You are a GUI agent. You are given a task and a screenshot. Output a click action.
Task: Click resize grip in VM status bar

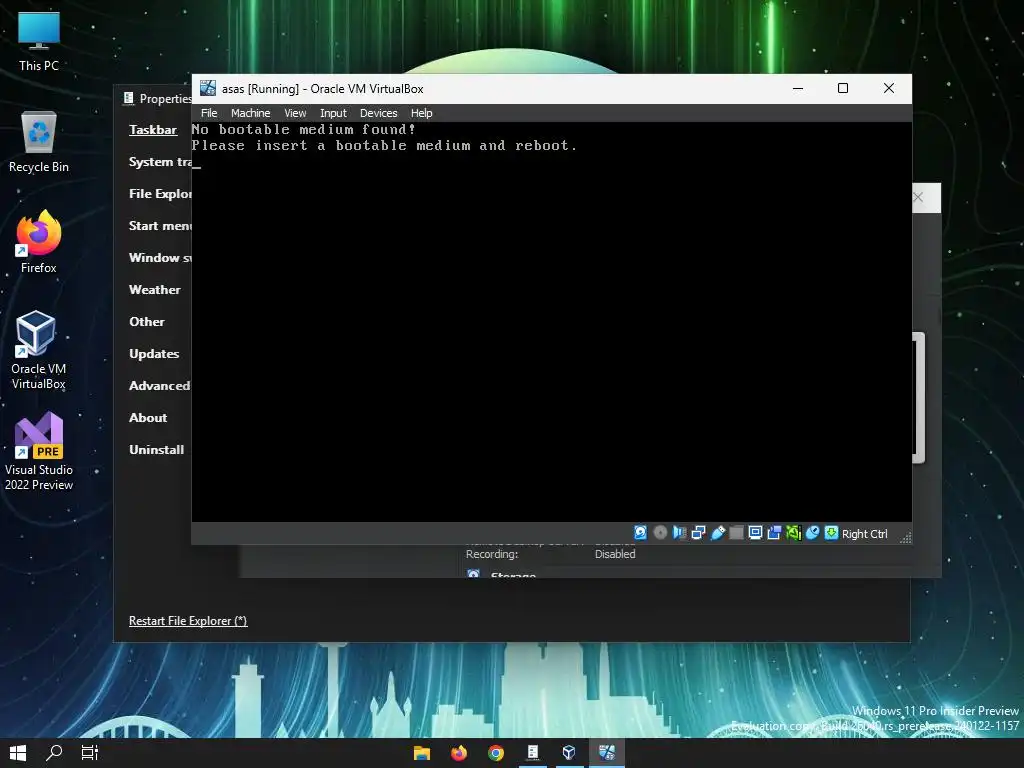(905, 537)
